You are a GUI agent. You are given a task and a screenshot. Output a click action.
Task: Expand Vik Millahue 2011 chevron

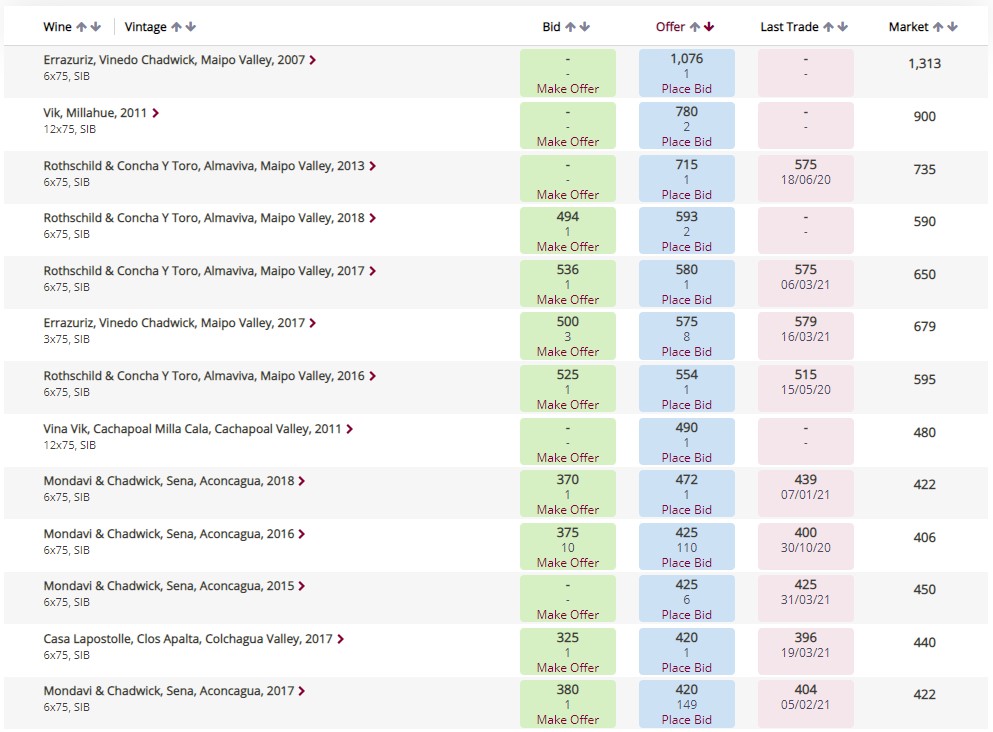point(155,113)
